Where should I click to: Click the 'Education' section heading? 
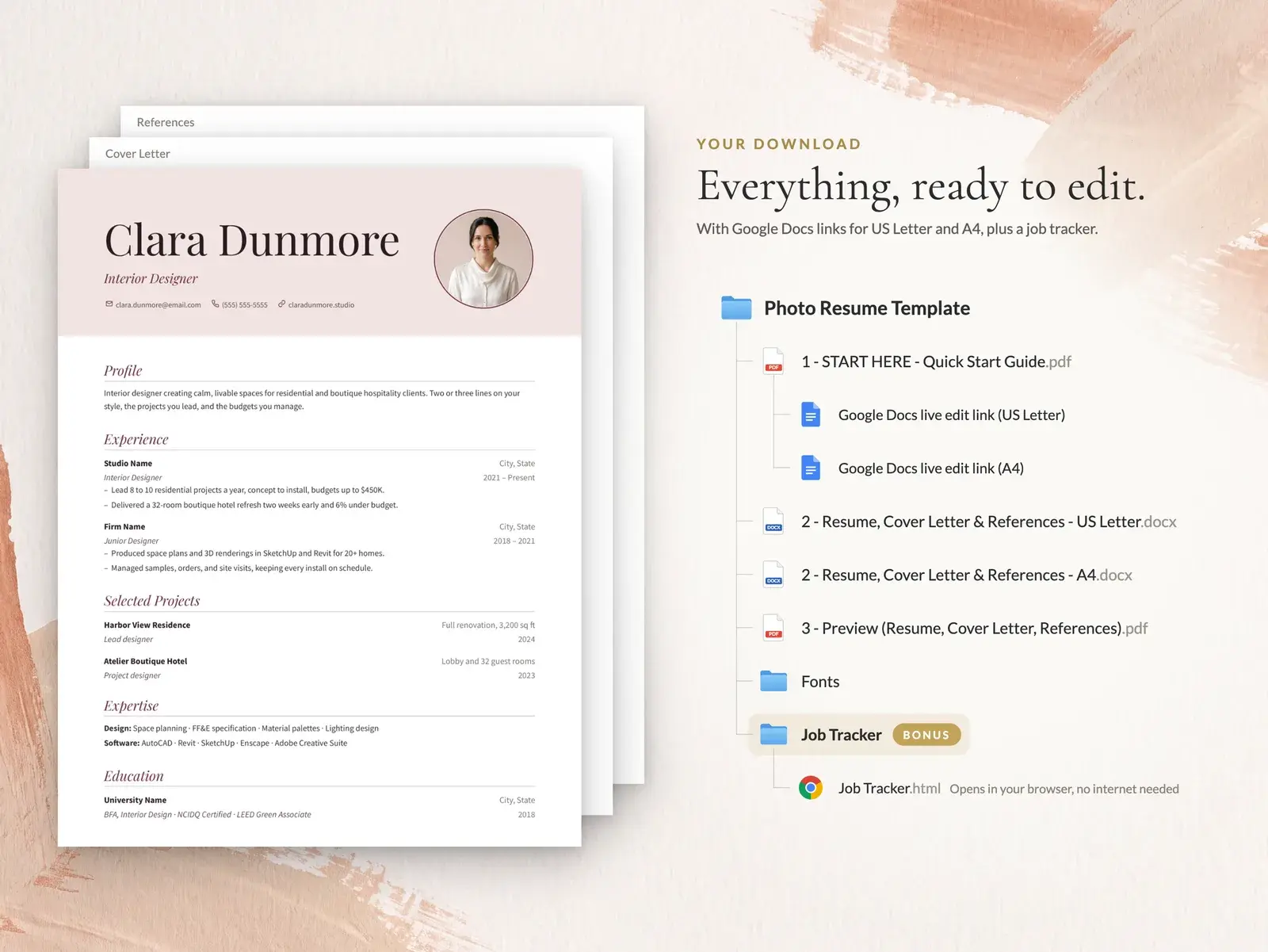point(134,776)
